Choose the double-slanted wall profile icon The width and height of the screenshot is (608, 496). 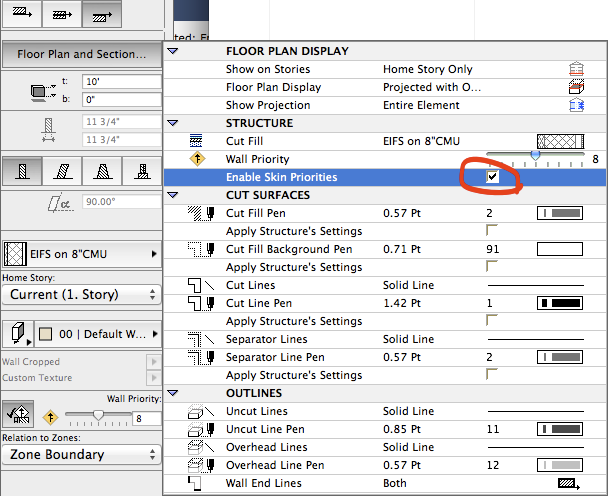click(x=103, y=171)
